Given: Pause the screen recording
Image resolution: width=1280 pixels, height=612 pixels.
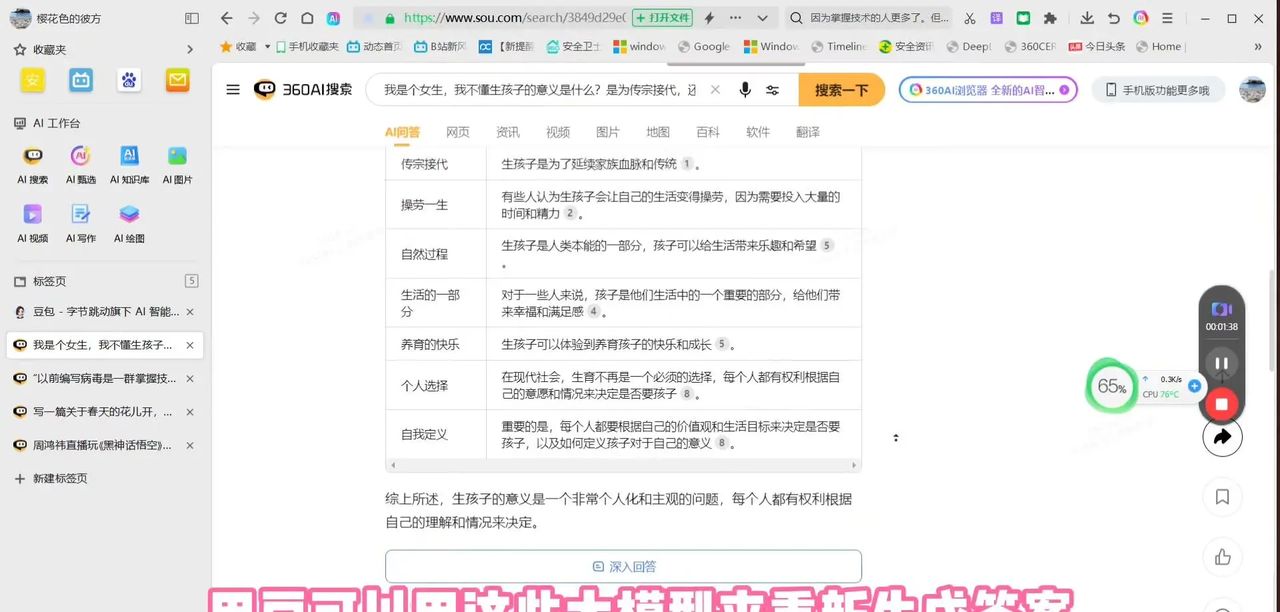Looking at the screenshot, I should (1221, 364).
